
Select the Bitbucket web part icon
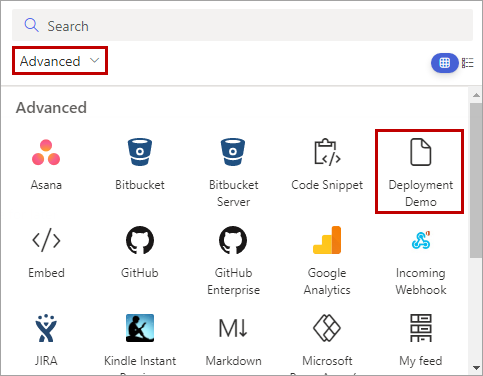tap(140, 152)
